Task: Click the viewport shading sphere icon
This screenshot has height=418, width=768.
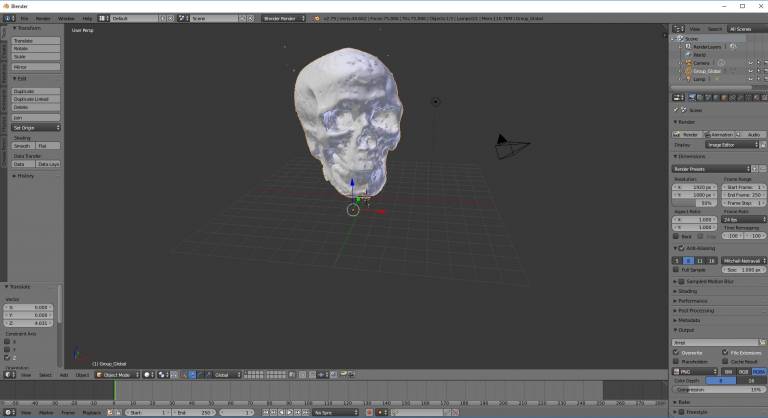Action: coord(147,375)
